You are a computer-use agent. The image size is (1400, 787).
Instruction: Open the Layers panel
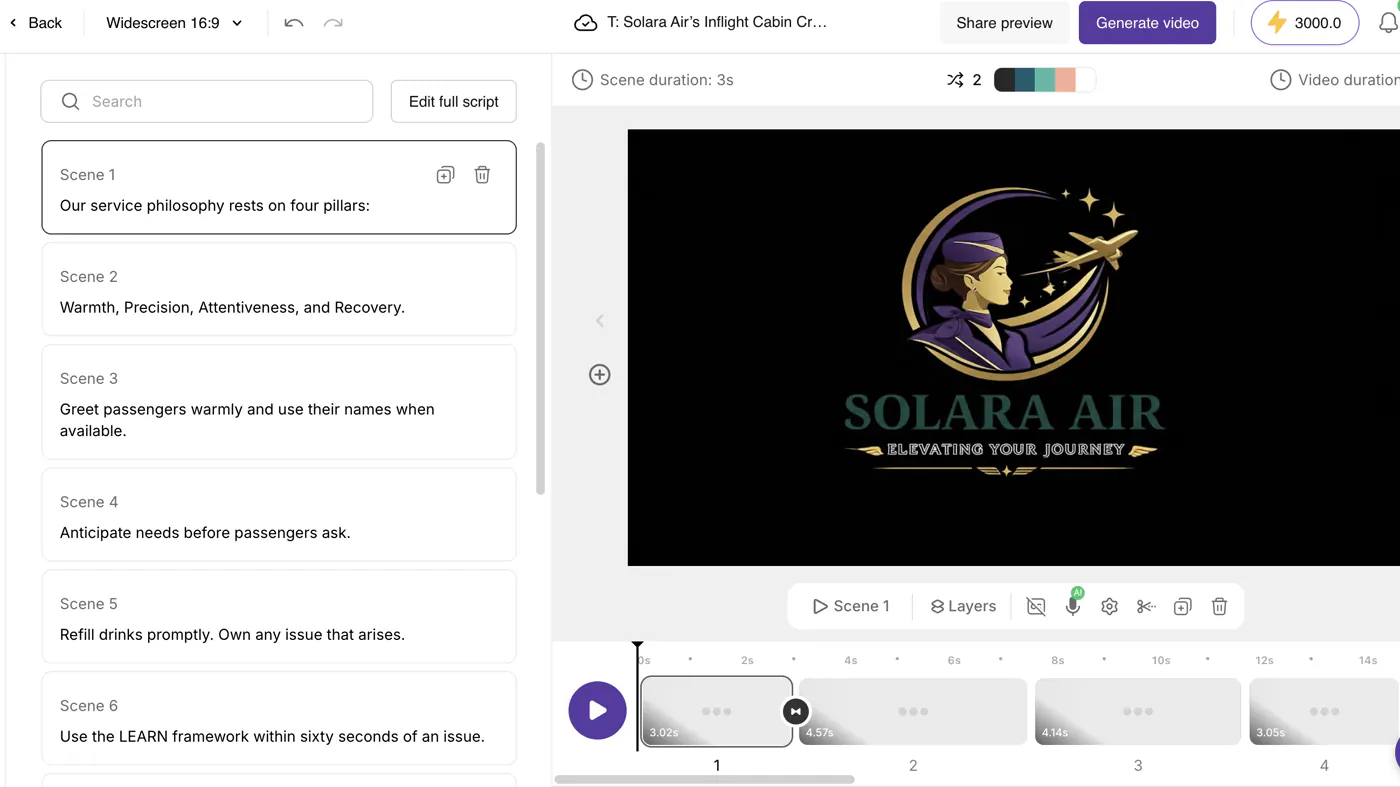click(x=963, y=606)
